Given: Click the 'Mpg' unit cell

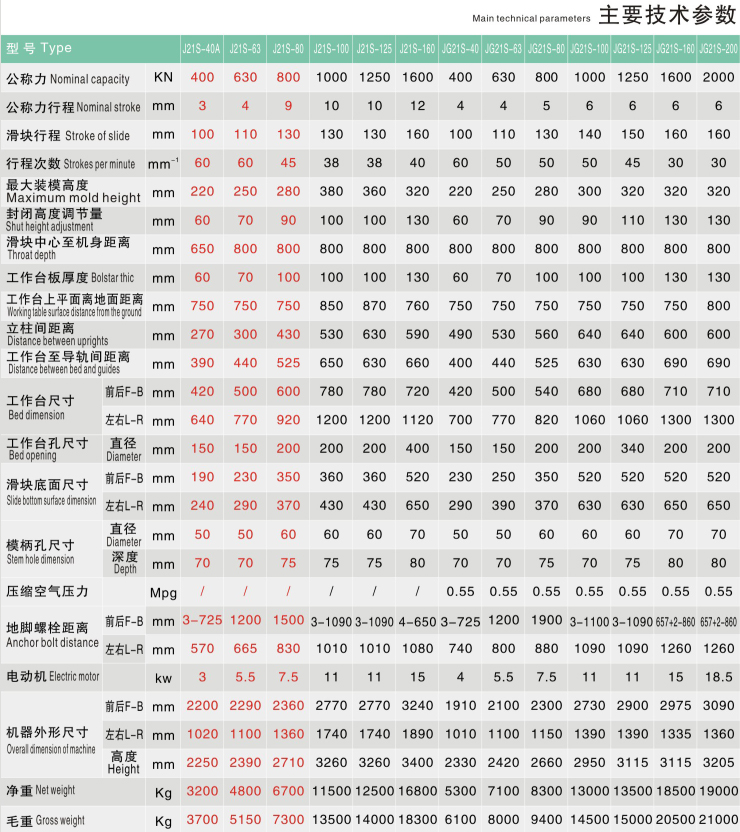Looking at the screenshot, I should tap(163, 593).
